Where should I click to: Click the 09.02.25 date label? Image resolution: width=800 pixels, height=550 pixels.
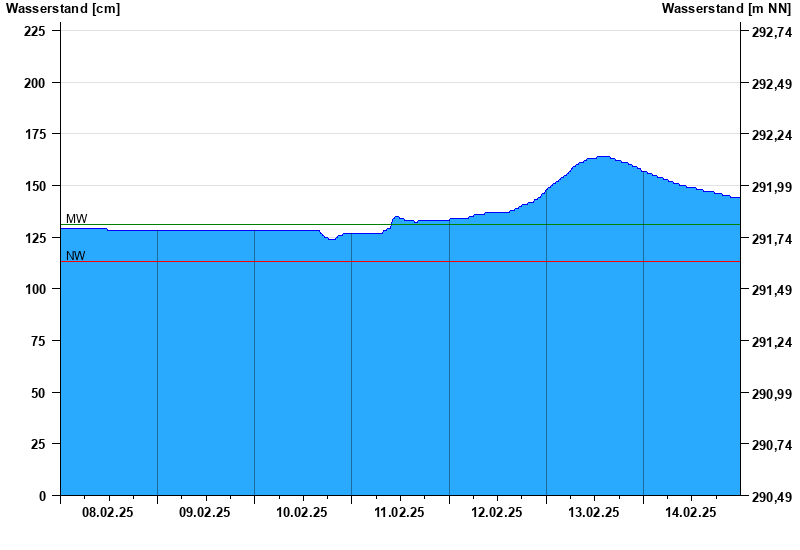tap(205, 512)
